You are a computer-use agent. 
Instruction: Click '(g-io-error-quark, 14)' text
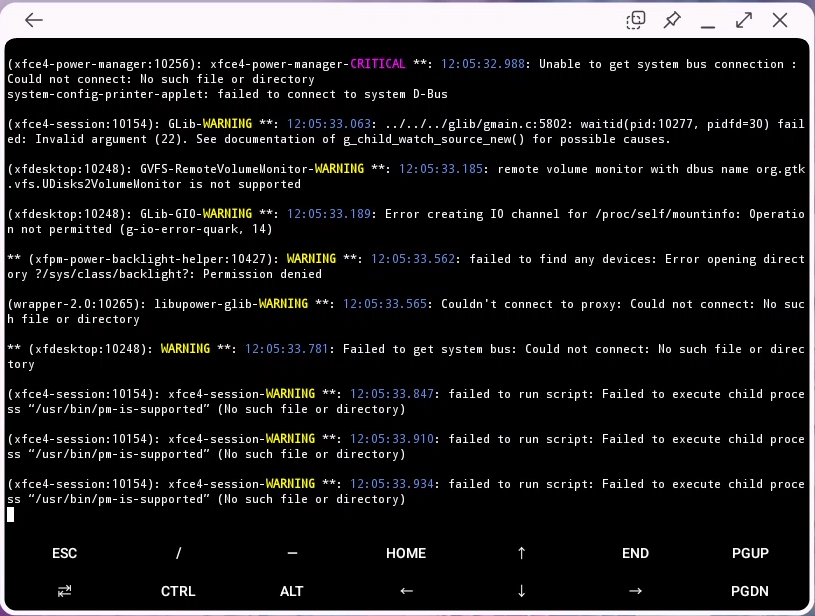[196, 229]
